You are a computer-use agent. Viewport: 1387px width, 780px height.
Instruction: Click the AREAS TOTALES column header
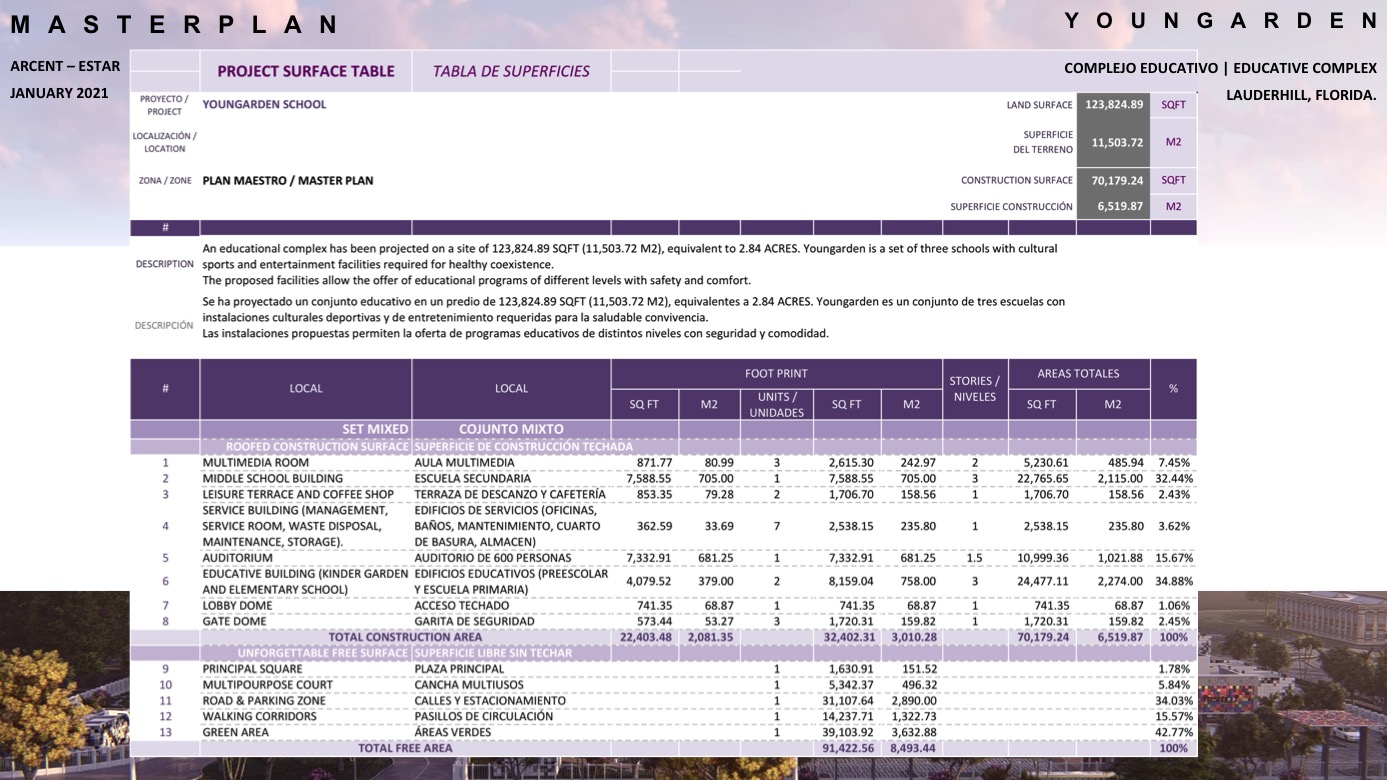[1078, 374]
